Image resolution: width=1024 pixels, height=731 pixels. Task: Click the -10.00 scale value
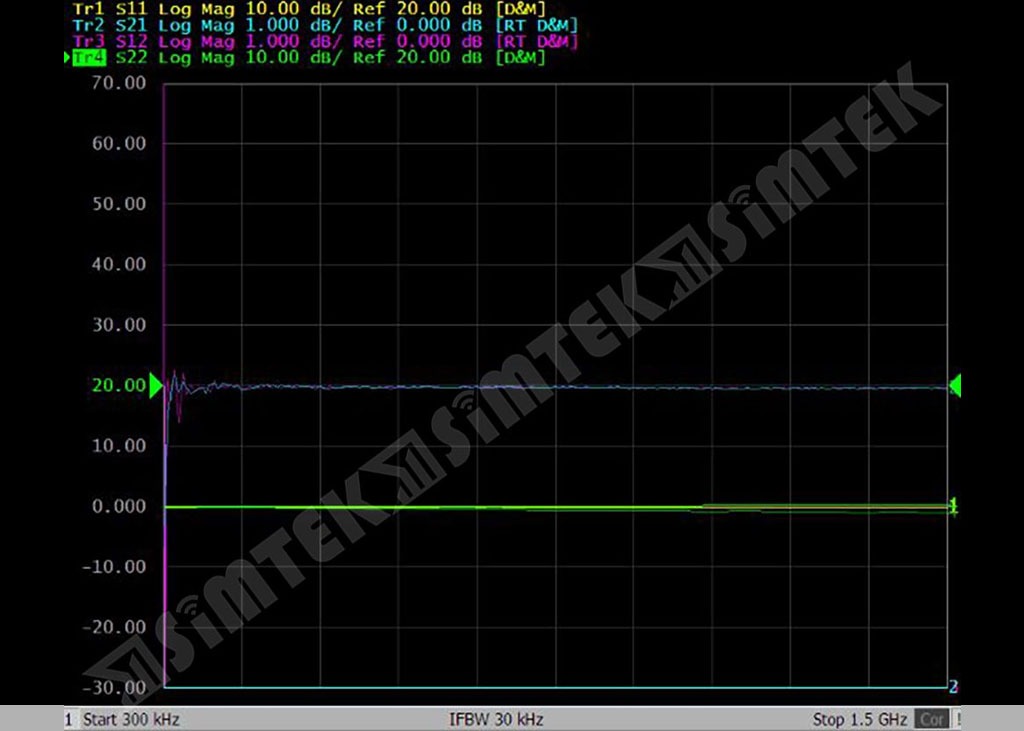click(x=114, y=566)
